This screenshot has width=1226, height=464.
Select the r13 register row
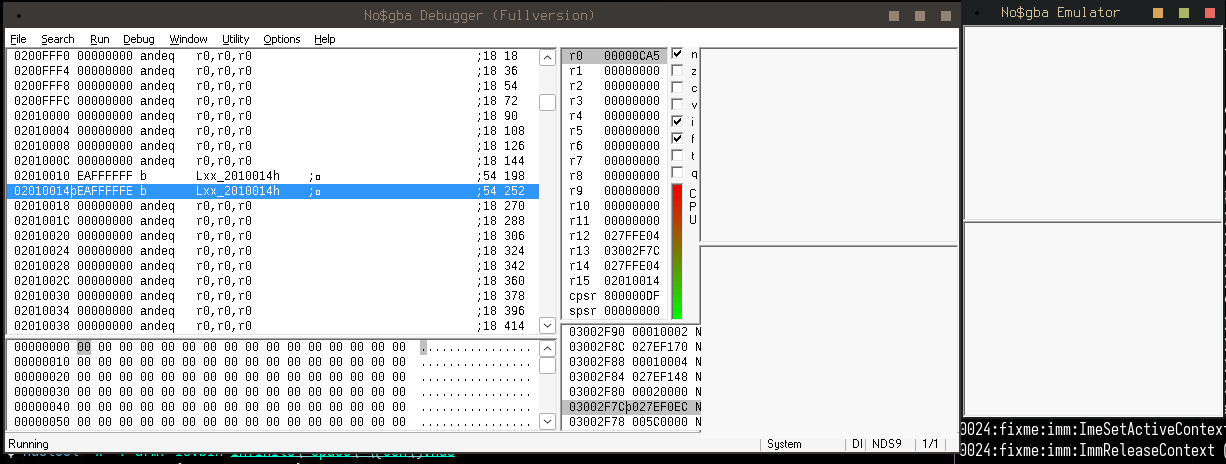coord(614,251)
